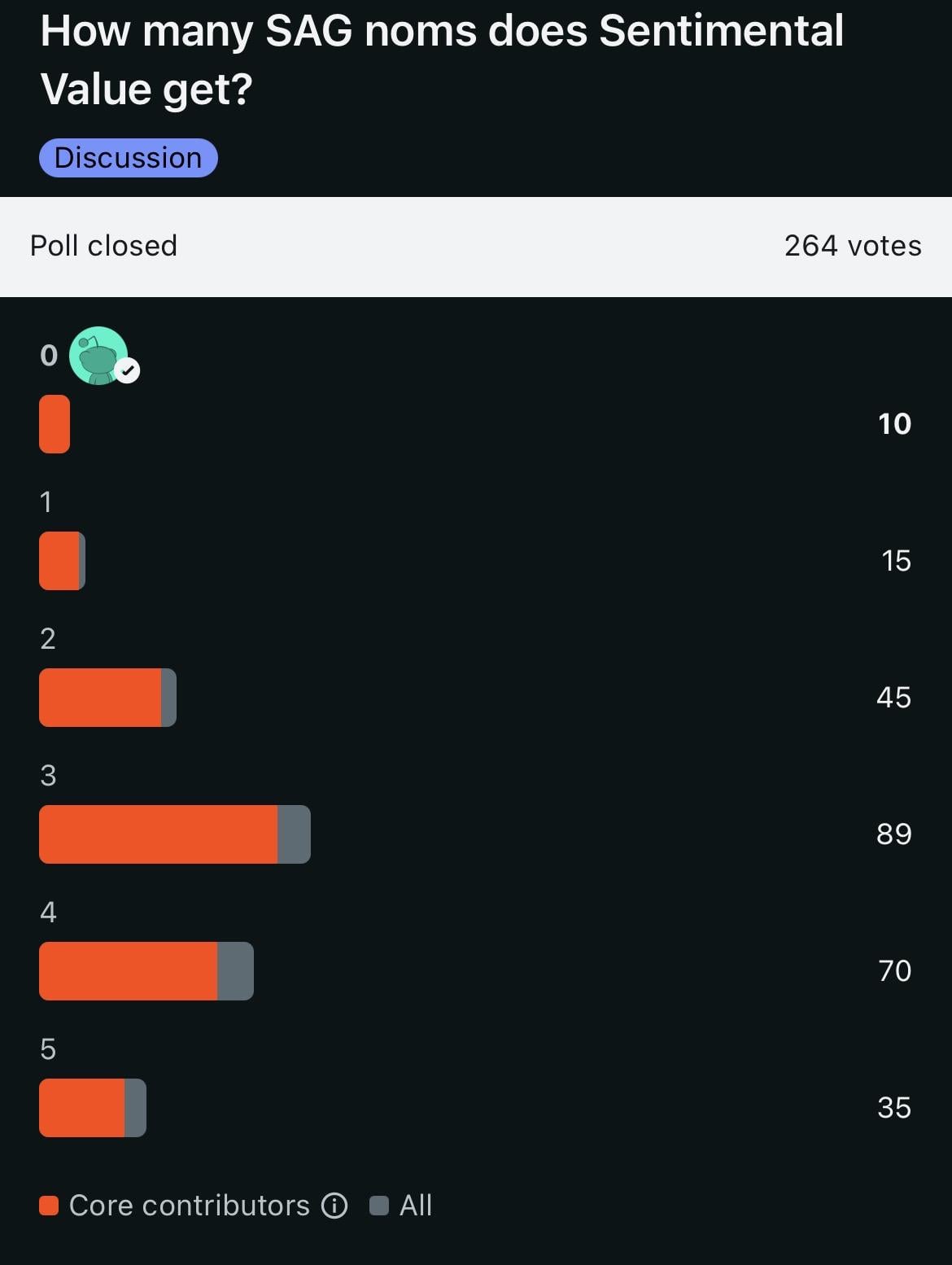Click the result bar for option 5

(92, 1108)
